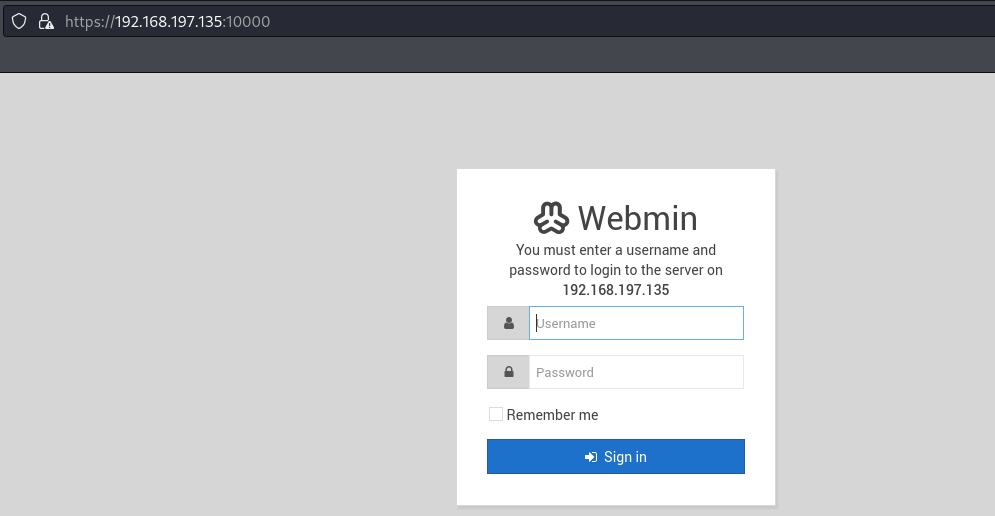Click the Remember me label text
Viewport: 995px width, 516px height.
coord(552,415)
